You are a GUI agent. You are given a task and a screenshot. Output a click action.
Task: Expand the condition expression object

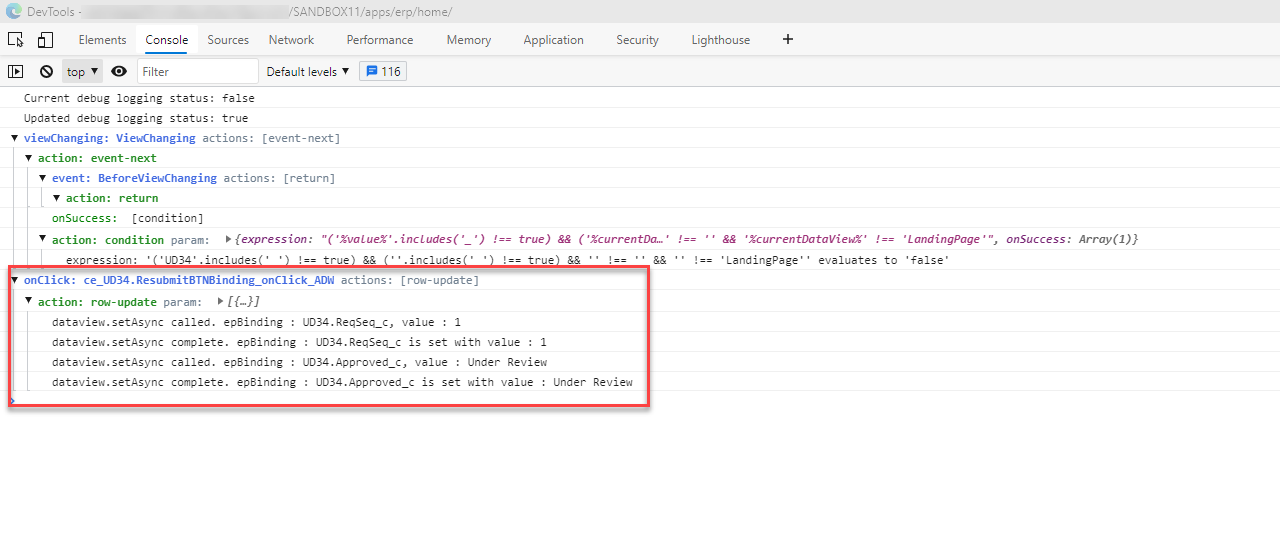(x=229, y=239)
